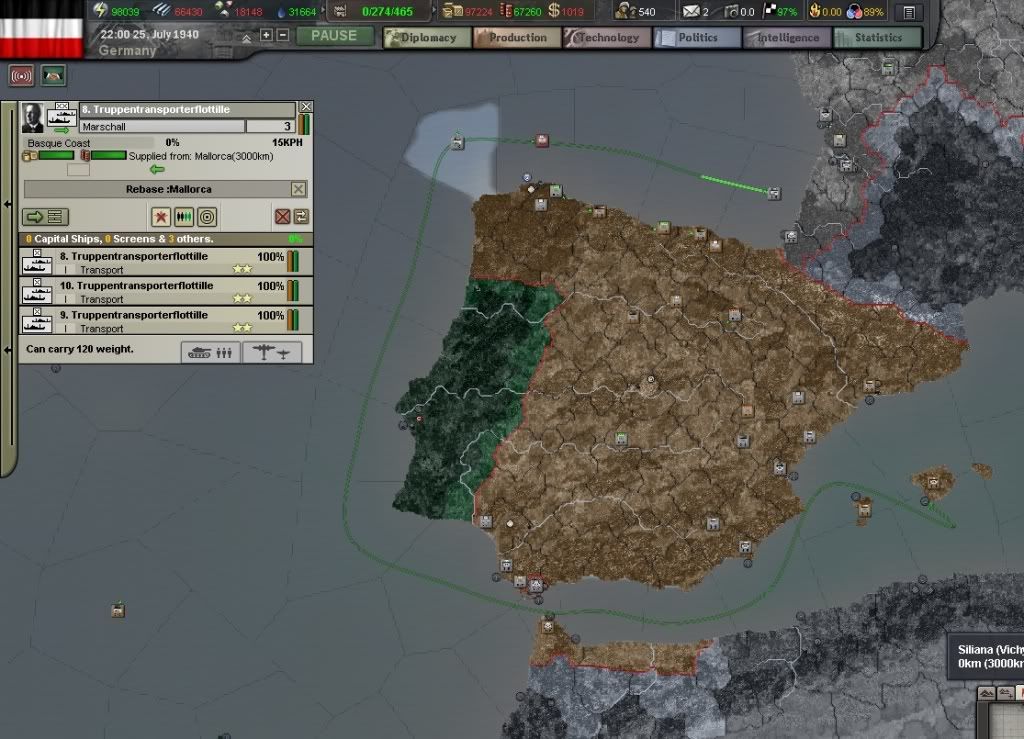
Task: Click the German flag
Action: (41, 27)
